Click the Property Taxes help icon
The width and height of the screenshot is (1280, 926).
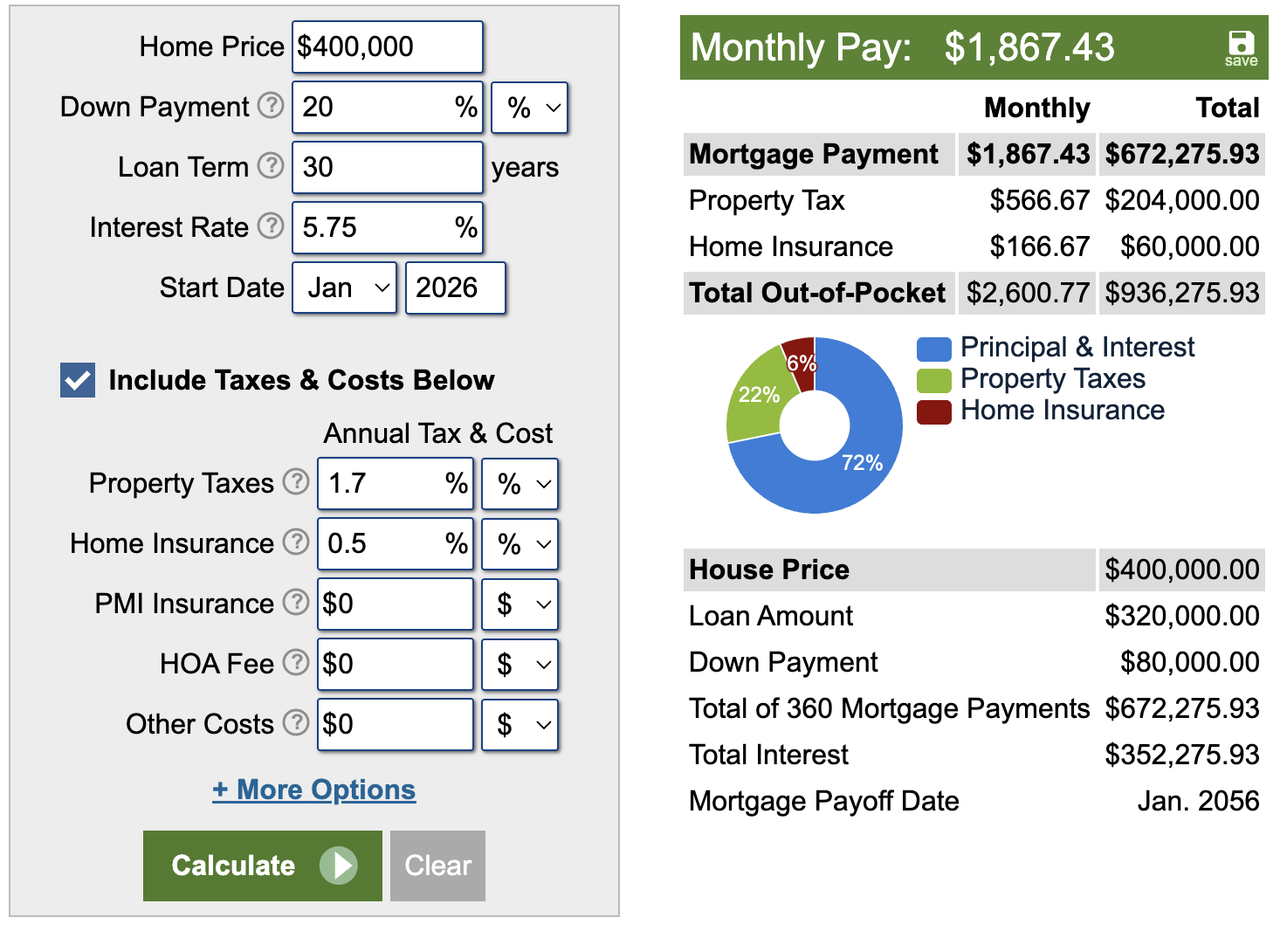coord(296,483)
